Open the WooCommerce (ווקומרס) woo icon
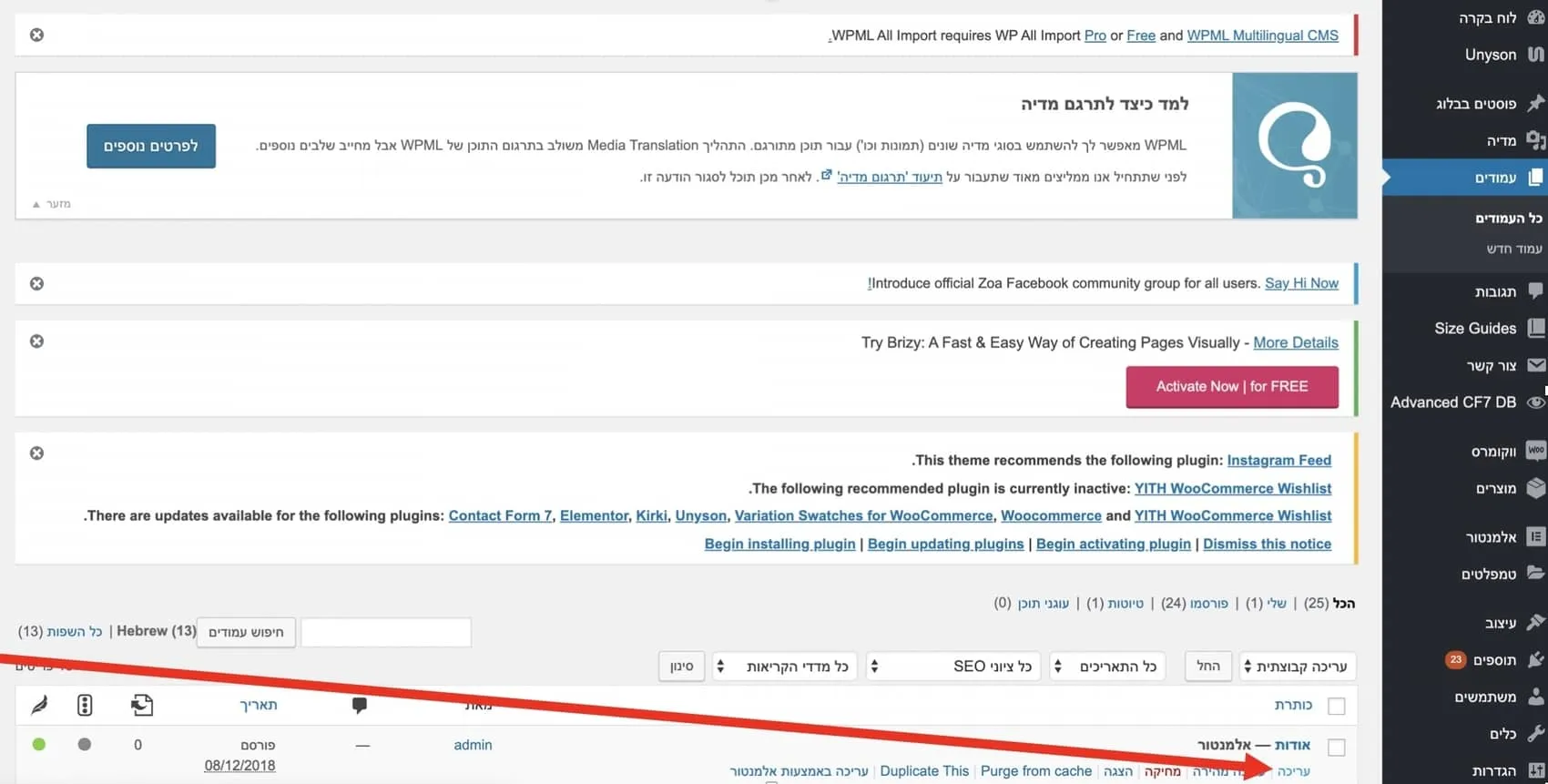 pos(1535,451)
